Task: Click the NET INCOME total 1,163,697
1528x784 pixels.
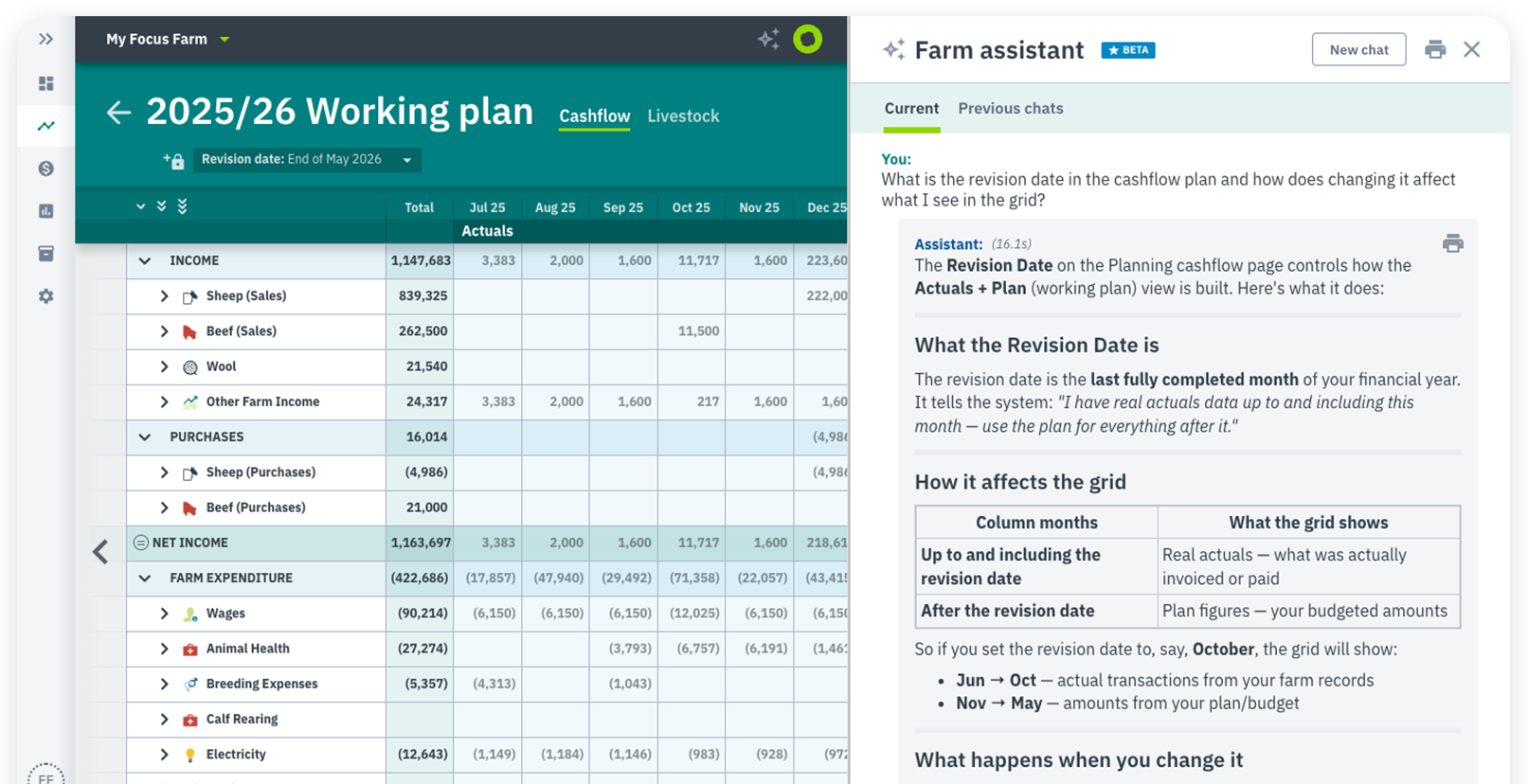Action: (x=421, y=543)
